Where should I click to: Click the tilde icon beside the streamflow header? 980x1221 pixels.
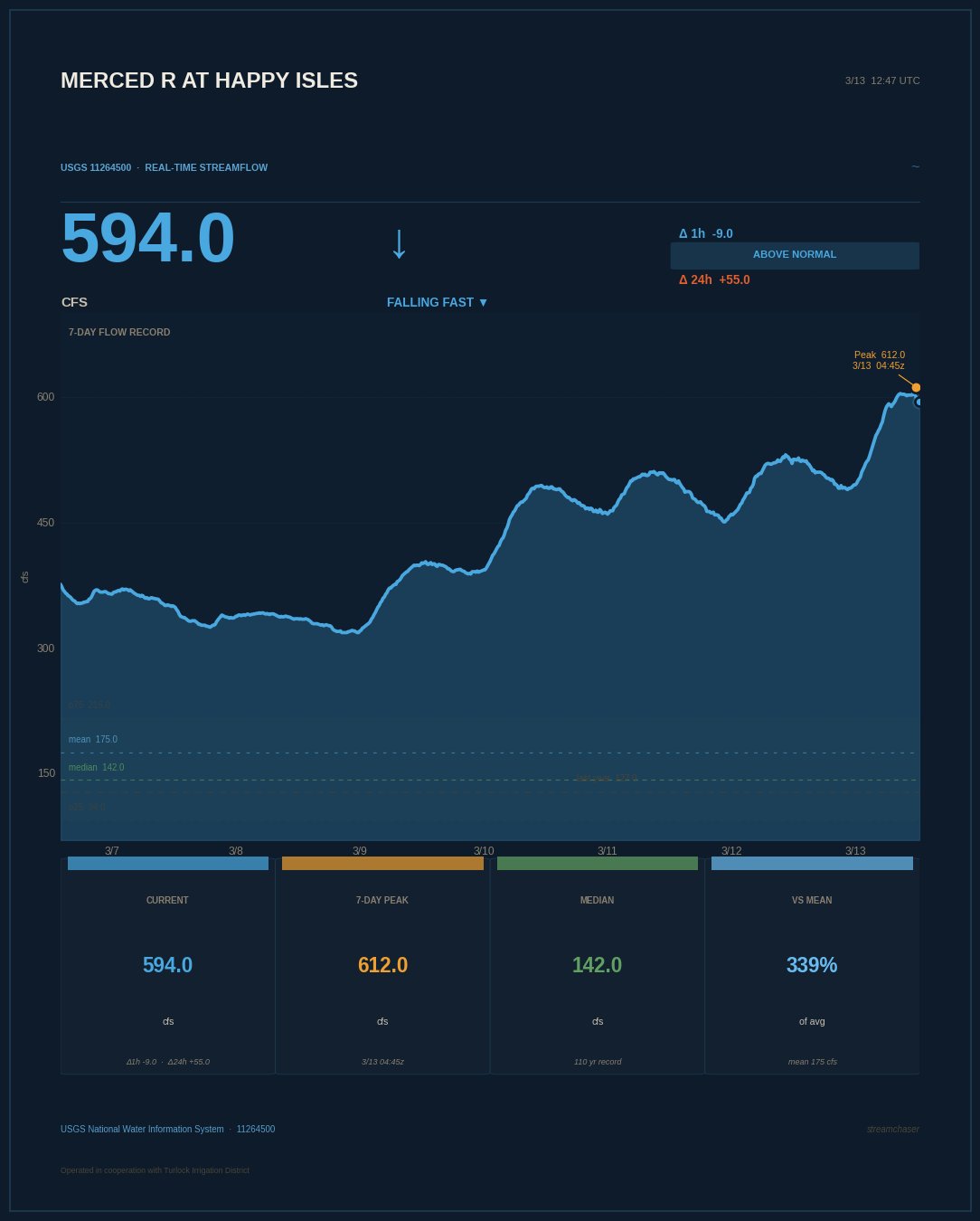pyautogui.click(x=915, y=166)
